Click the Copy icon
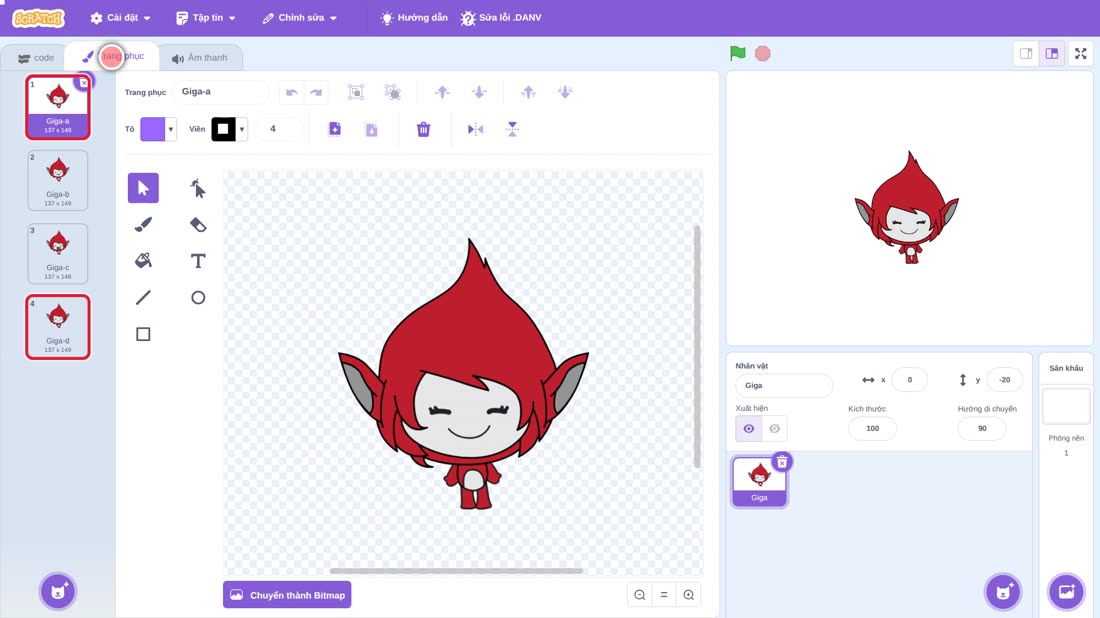 click(x=335, y=129)
